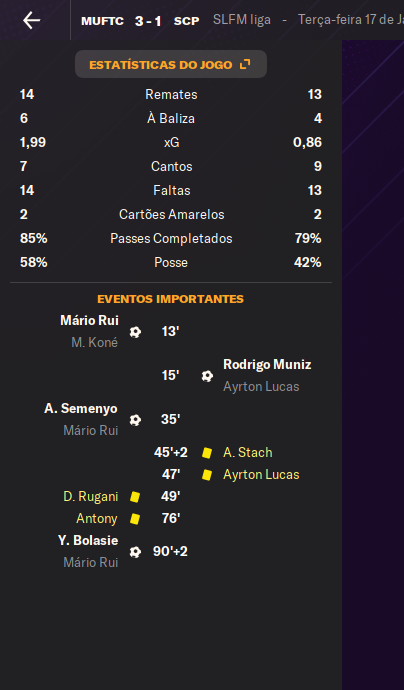This screenshot has height=690, width=404.
Task: Click assist provider M. Koné
Action: (x=95, y=342)
